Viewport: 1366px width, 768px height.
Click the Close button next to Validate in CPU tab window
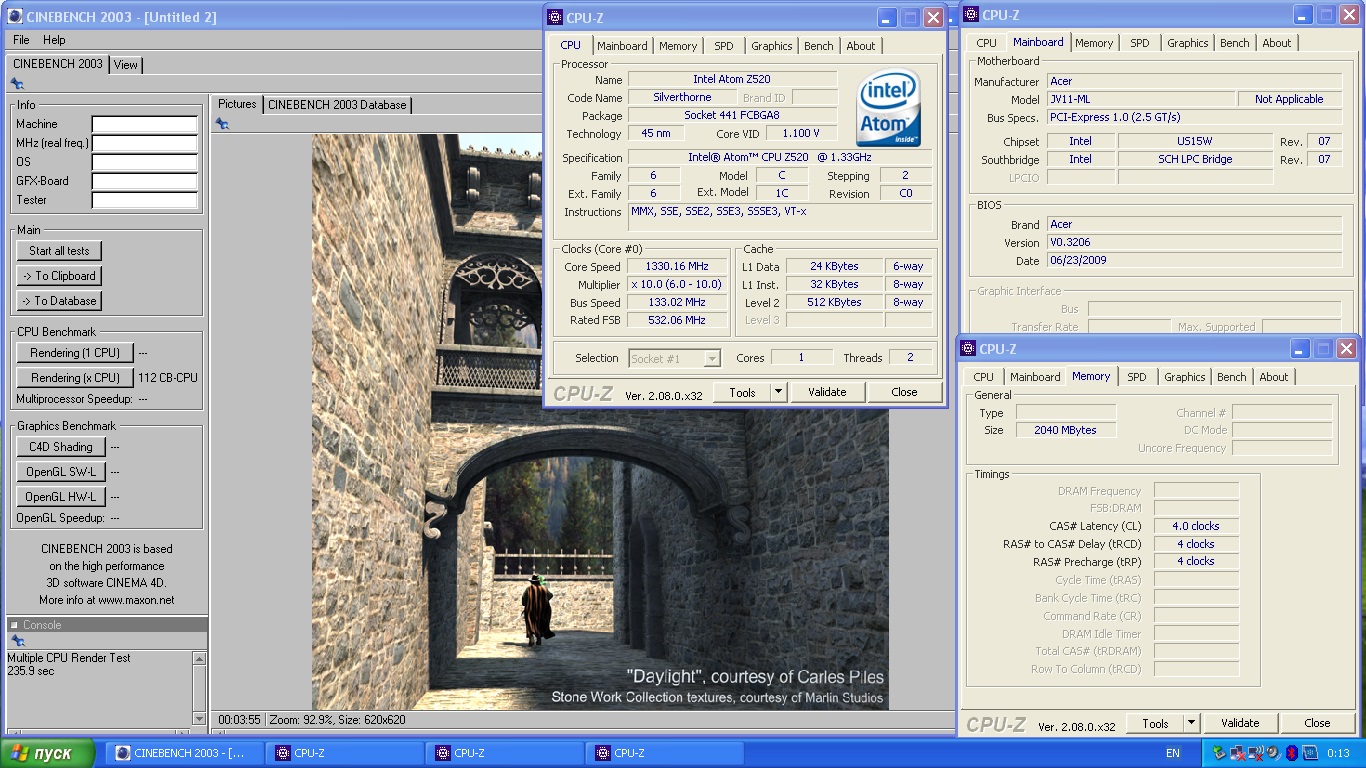pyautogui.click(x=904, y=392)
